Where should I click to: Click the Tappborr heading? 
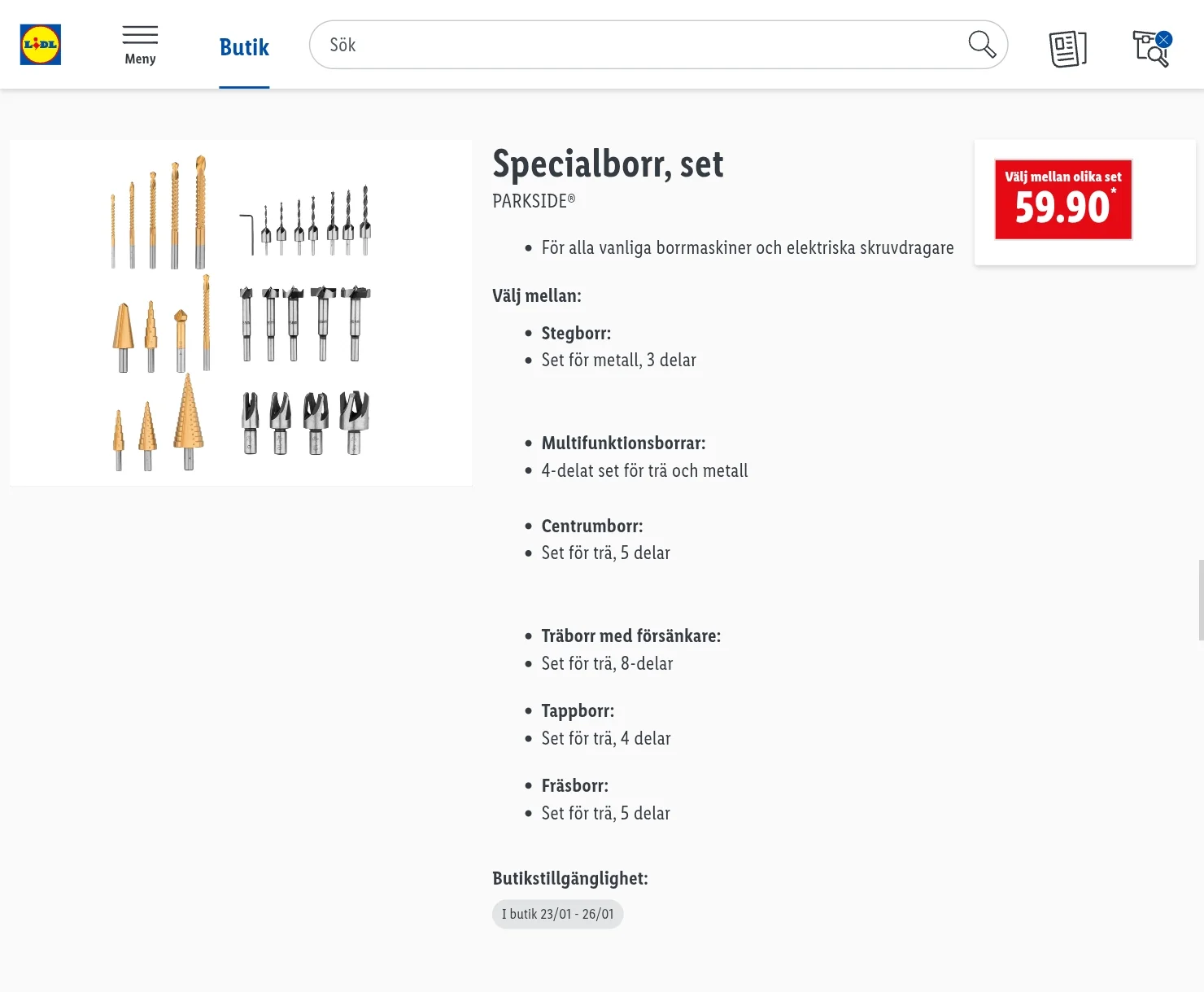click(578, 710)
